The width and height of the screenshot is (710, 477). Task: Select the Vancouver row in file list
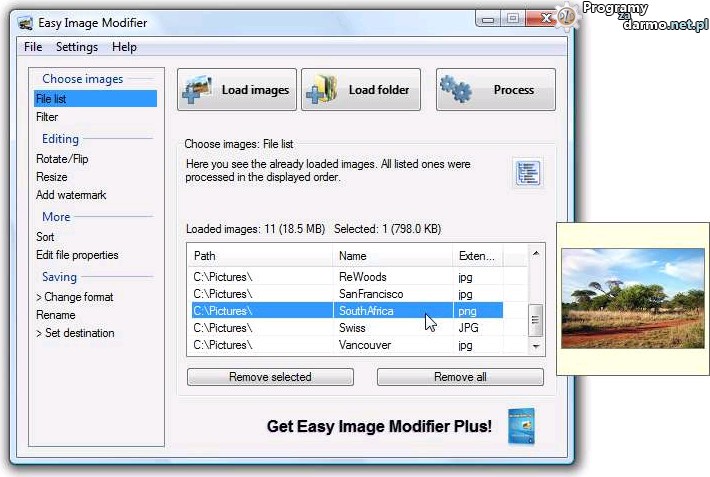point(366,345)
